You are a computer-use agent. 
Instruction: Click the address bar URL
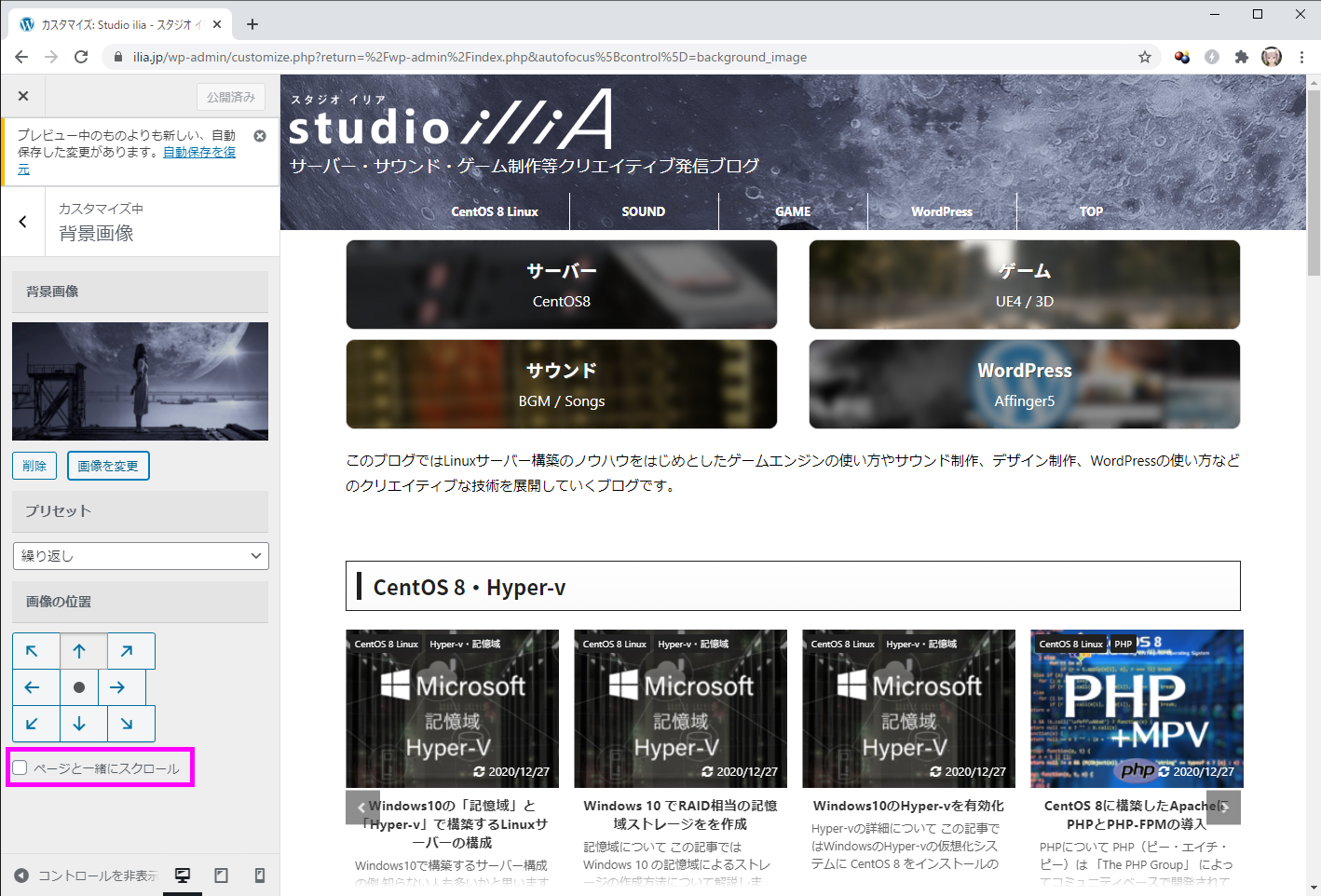click(470, 57)
